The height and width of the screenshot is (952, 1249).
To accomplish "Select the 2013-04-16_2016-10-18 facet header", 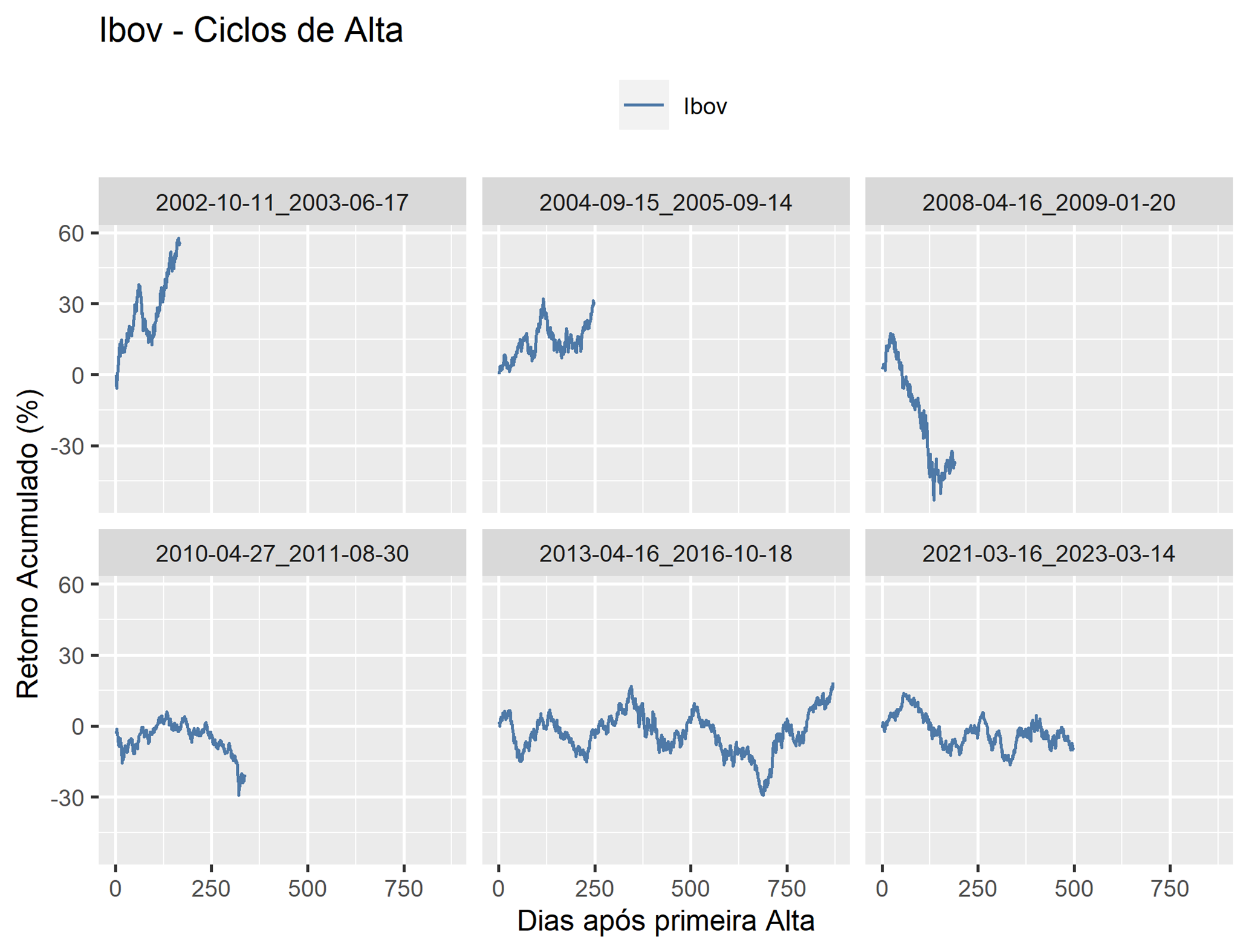I will (666, 552).
